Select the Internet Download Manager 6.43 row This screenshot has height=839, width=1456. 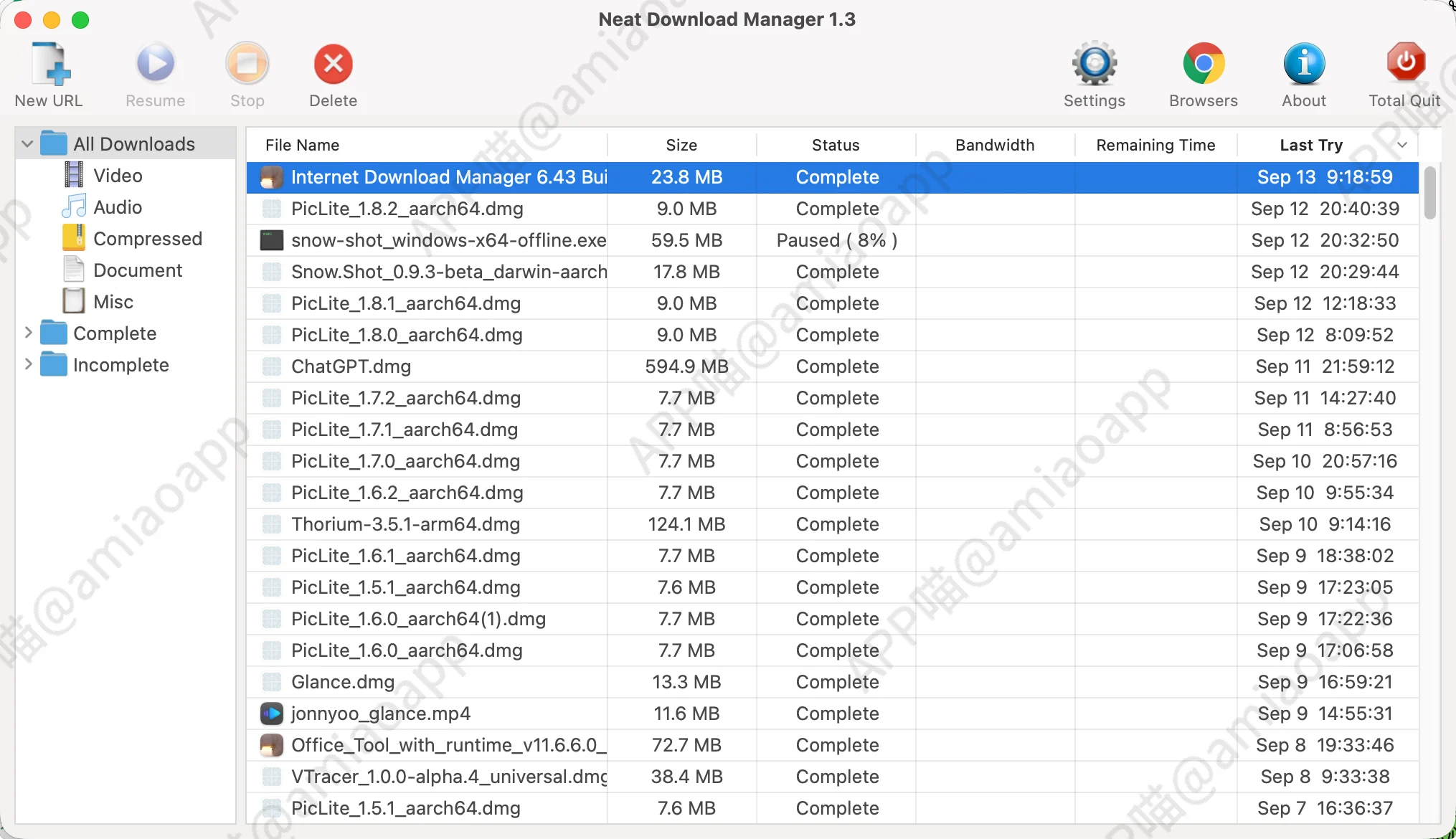pyautogui.click(x=832, y=177)
